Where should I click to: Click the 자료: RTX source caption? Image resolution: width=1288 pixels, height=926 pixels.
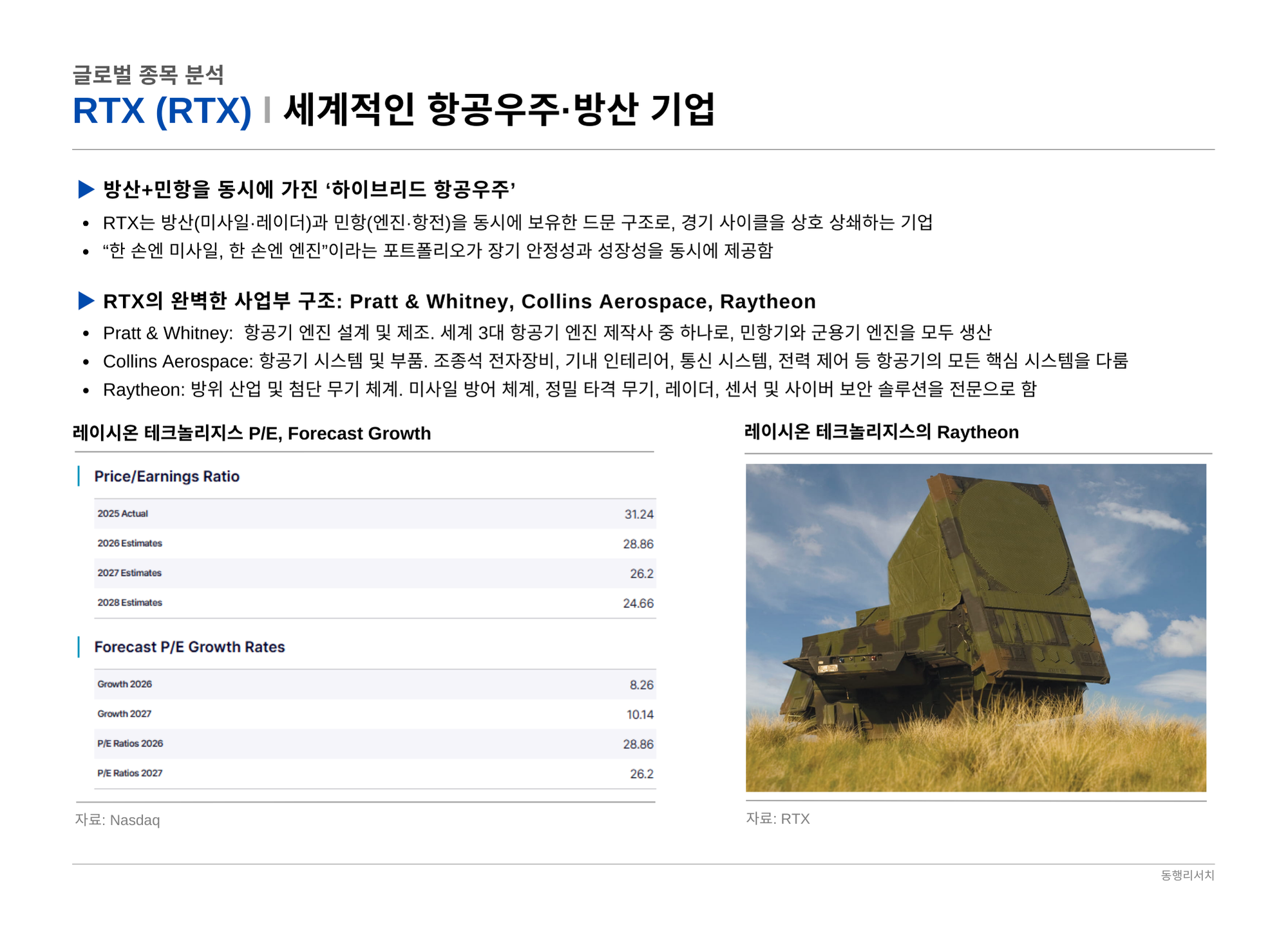pos(777,819)
